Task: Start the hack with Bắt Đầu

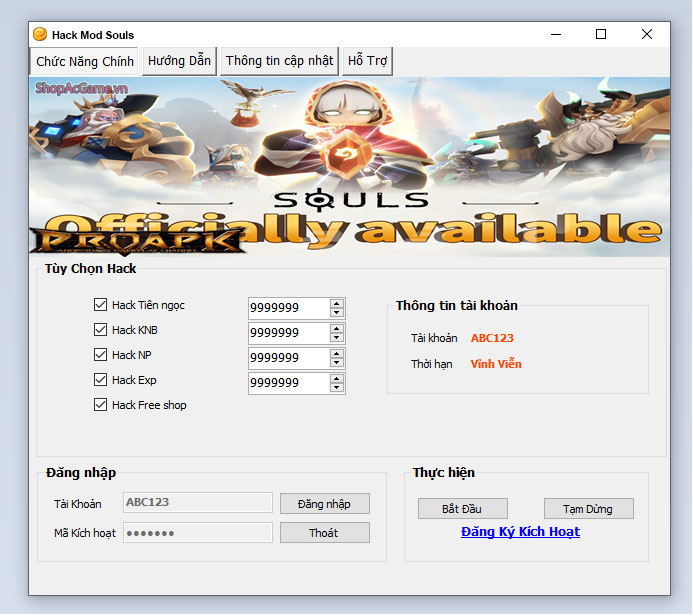Action: click(x=462, y=509)
